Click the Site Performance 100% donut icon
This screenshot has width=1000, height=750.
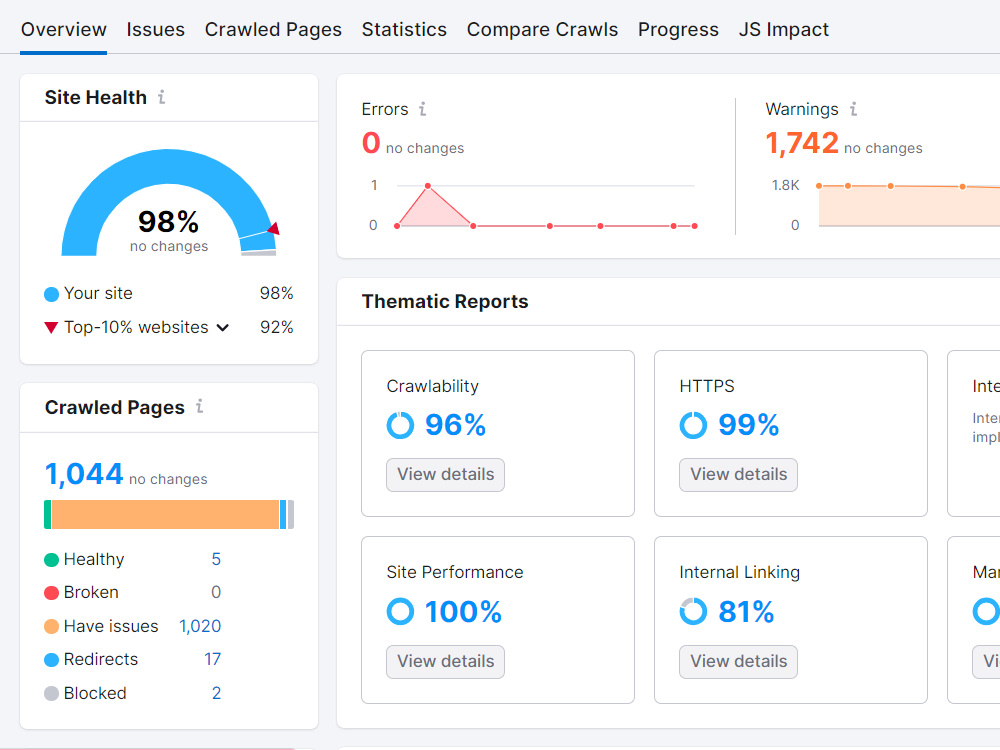pyautogui.click(x=401, y=612)
